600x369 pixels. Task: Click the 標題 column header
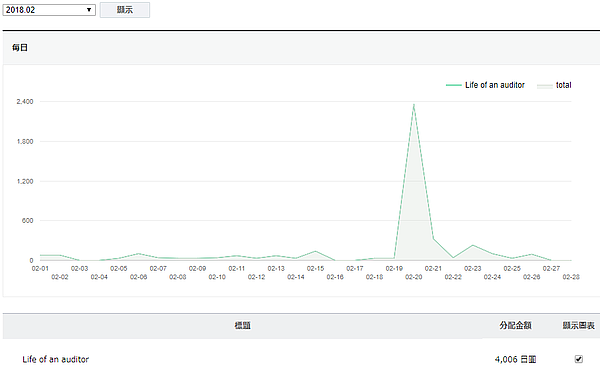[242, 325]
